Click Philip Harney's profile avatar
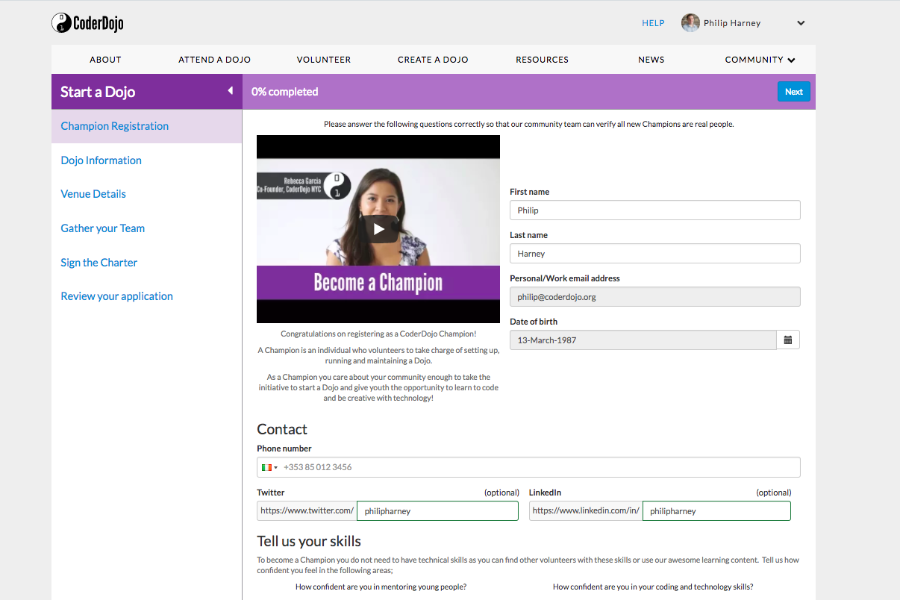 coord(690,23)
